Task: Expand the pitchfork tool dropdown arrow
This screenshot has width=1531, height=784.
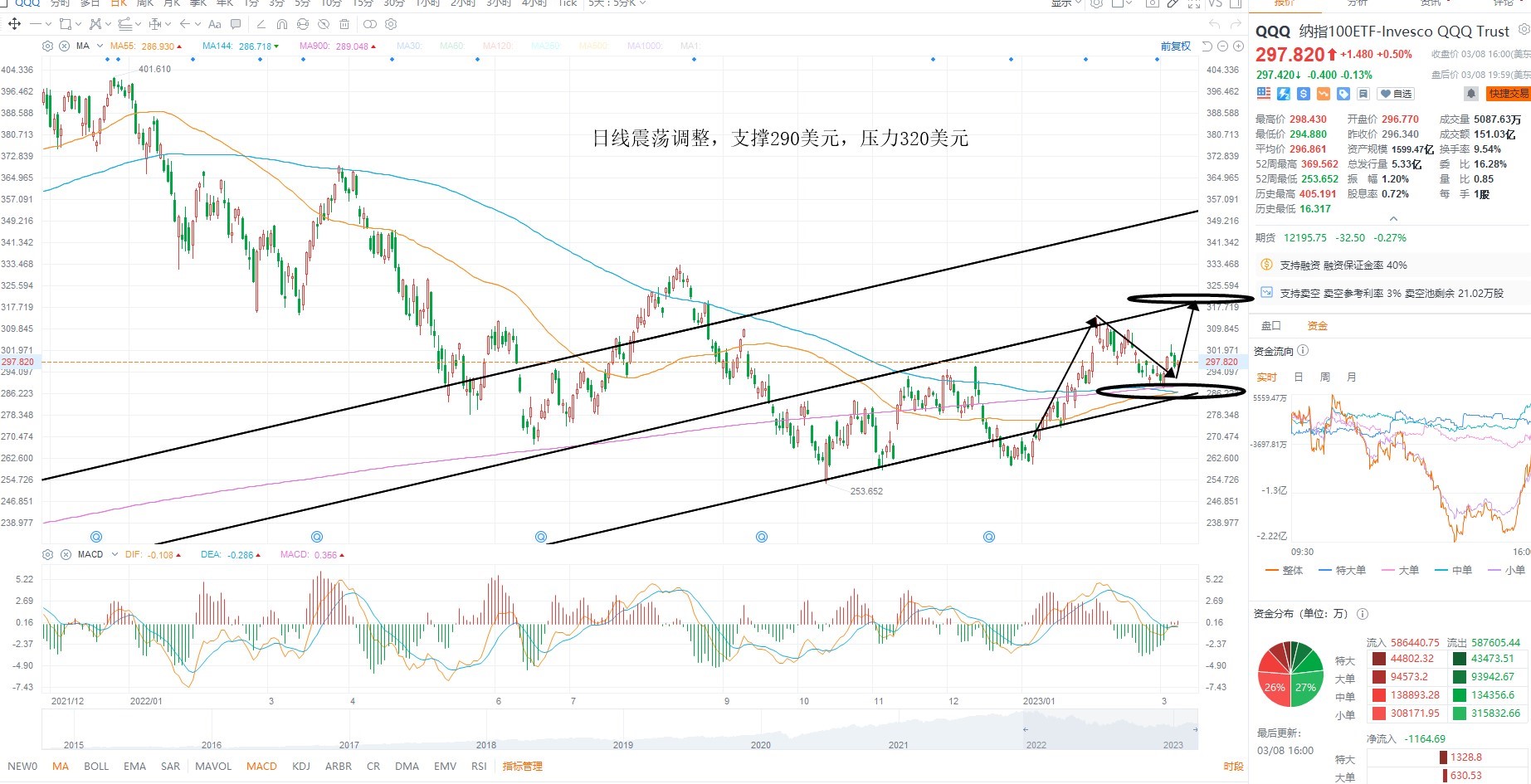Action: pos(108,24)
